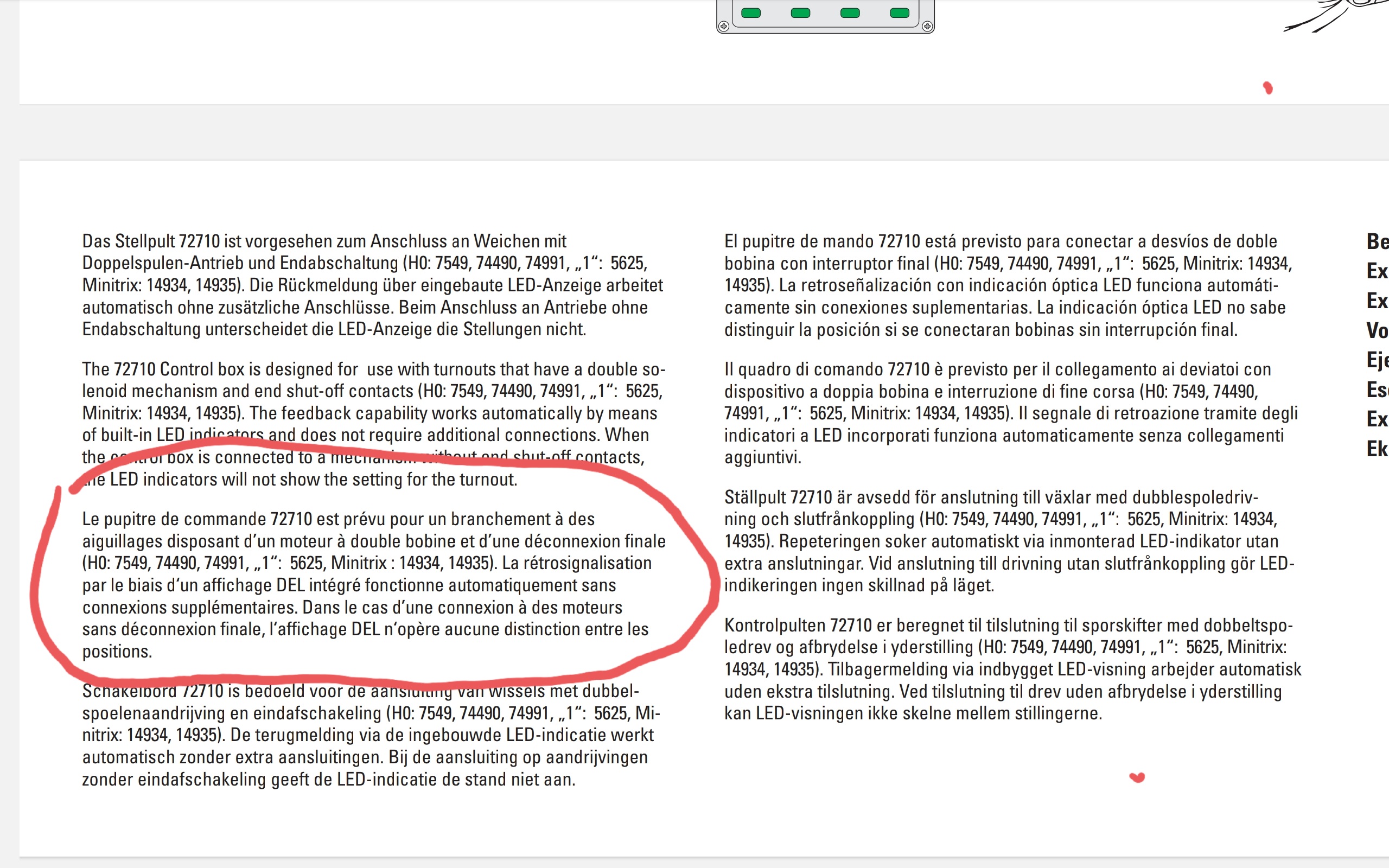1389x868 pixels.
Task: Select the red heart-shaped mark below Danish text
Action: pos(1137,777)
